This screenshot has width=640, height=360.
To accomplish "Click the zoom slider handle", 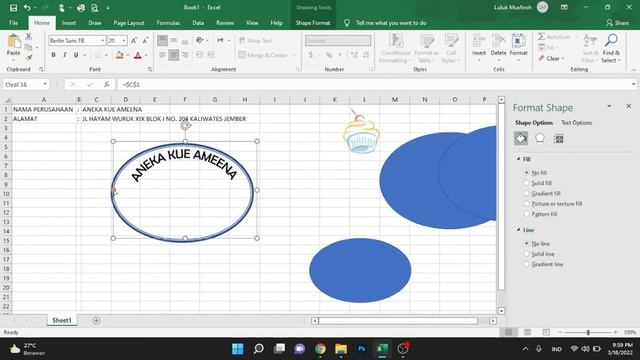I will [588, 332].
